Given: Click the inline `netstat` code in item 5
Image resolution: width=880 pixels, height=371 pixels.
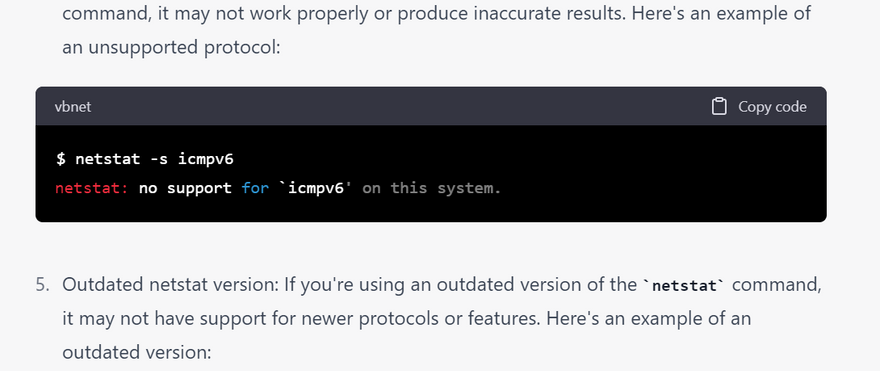Looking at the screenshot, I should tap(685, 286).
